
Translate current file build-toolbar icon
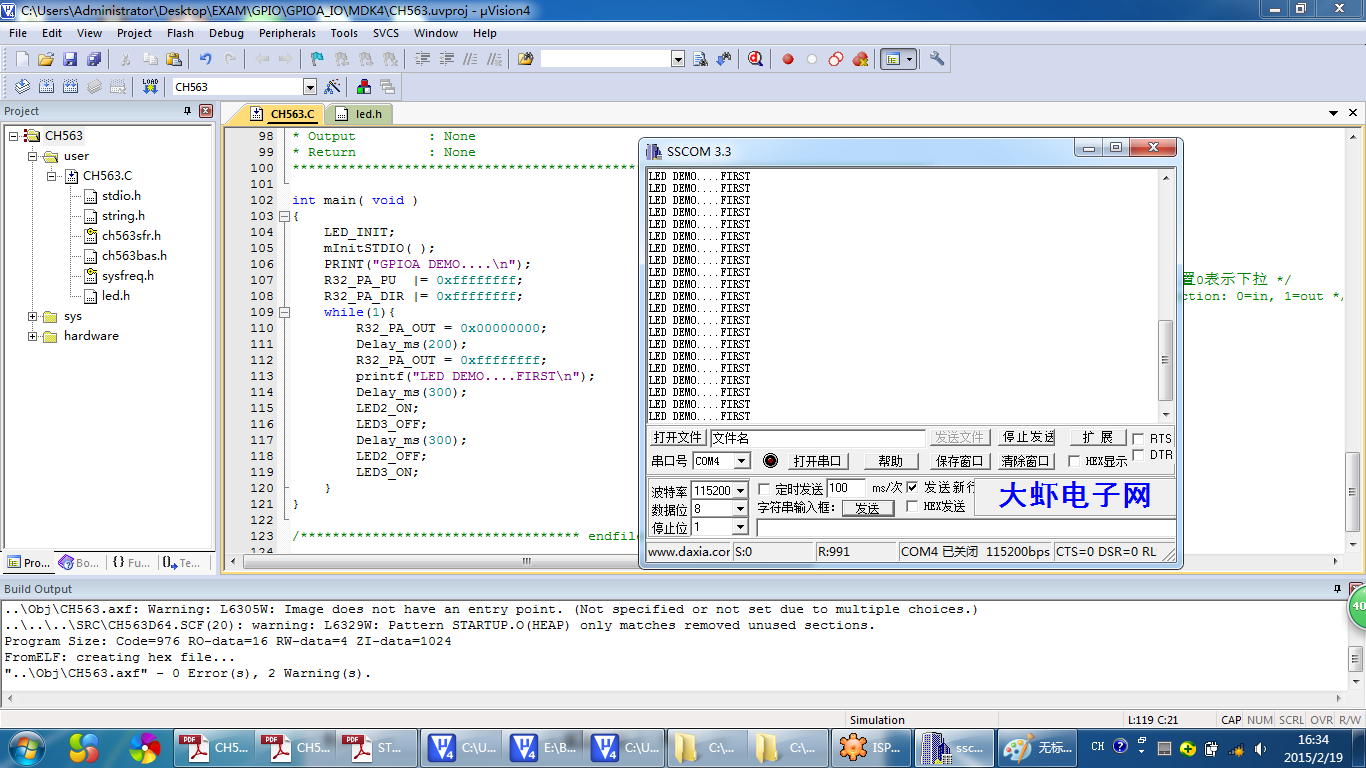pos(22,87)
